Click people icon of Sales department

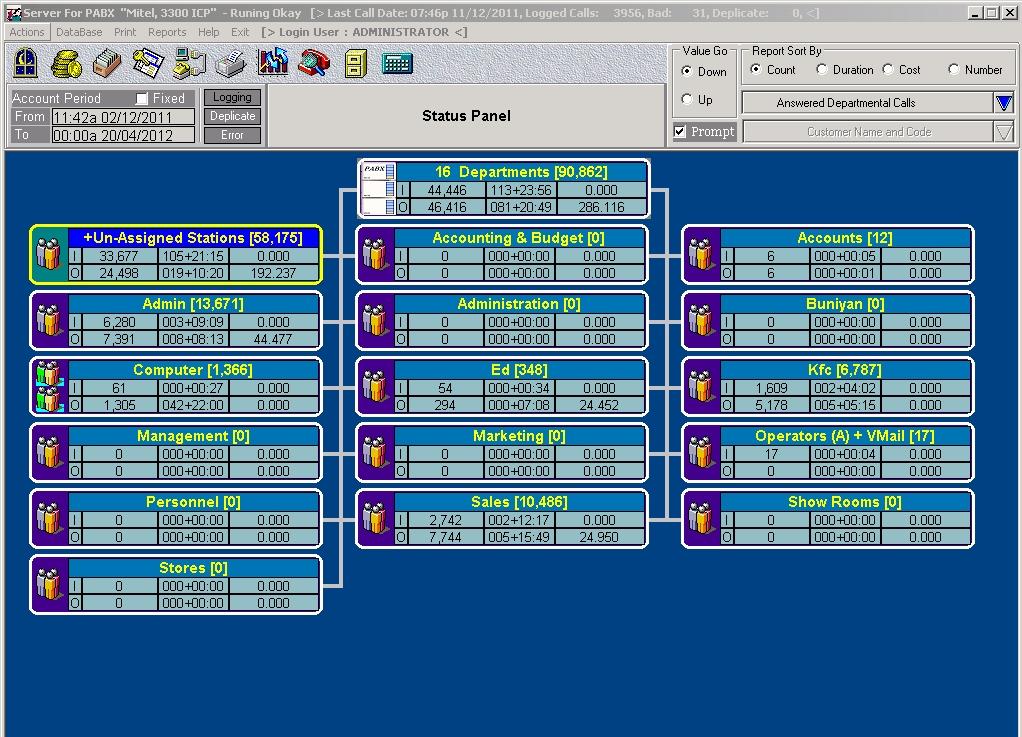(375, 519)
